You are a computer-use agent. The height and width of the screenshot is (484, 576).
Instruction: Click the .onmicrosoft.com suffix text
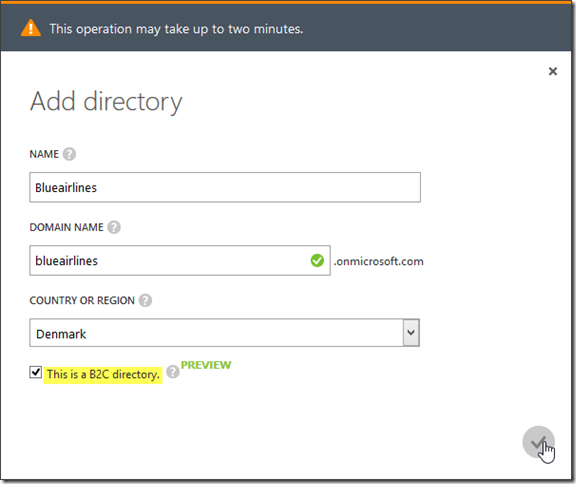[x=378, y=261]
